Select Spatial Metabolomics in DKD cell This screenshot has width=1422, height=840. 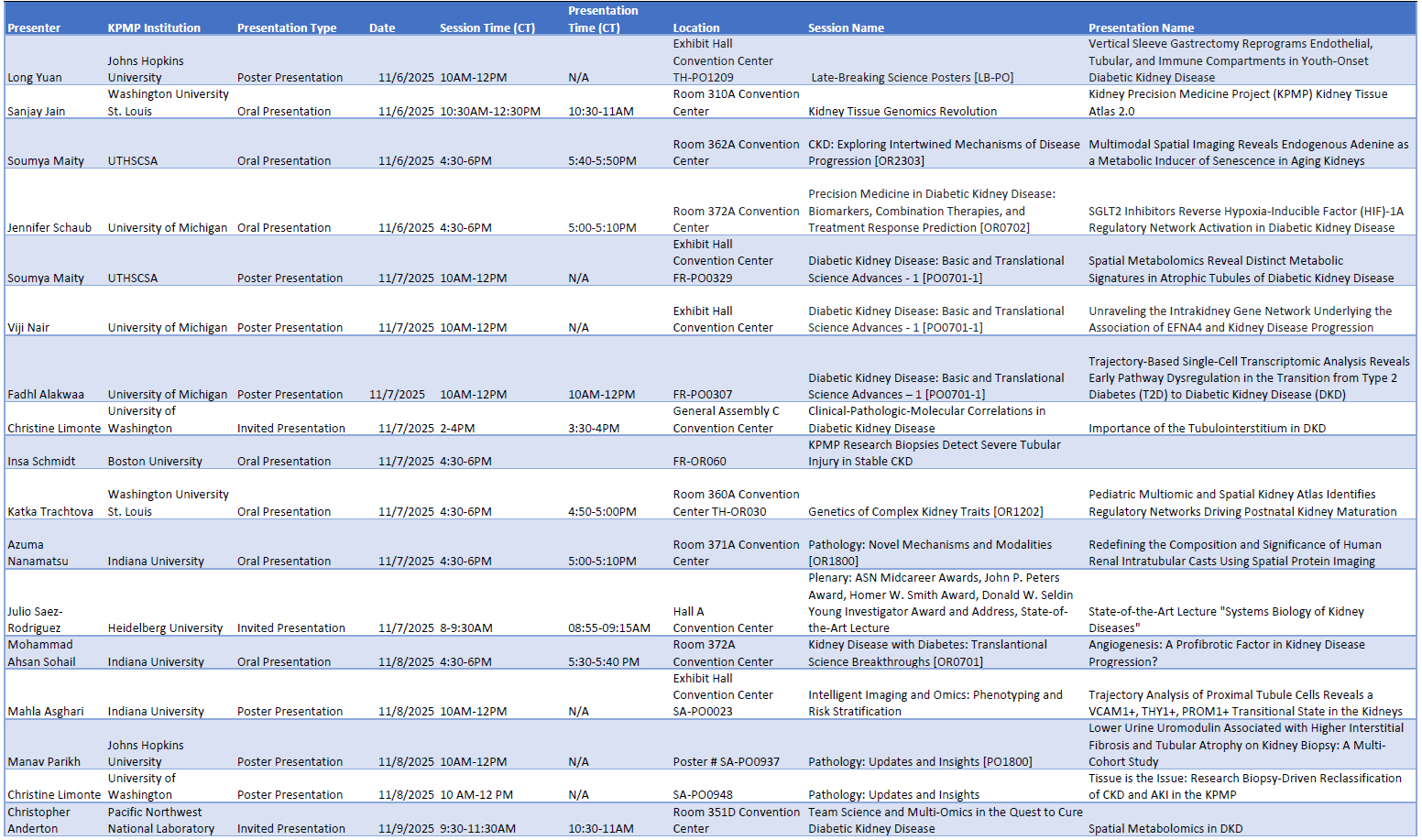[1165, 828]
